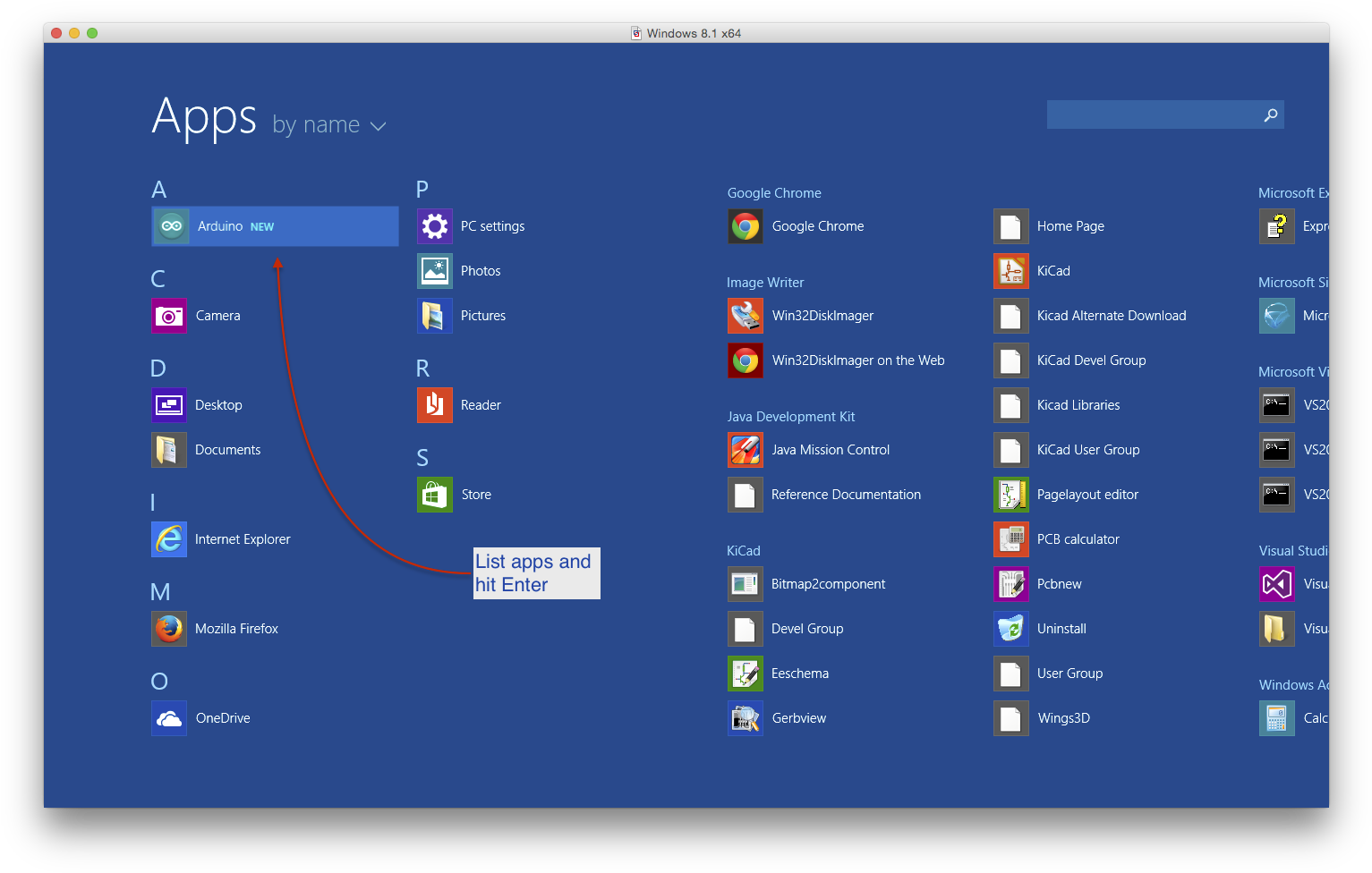Open the Pagelayout editor icon
Image resolution: width=1372 pixels, height=873 pixels.
pos(1011,495)
